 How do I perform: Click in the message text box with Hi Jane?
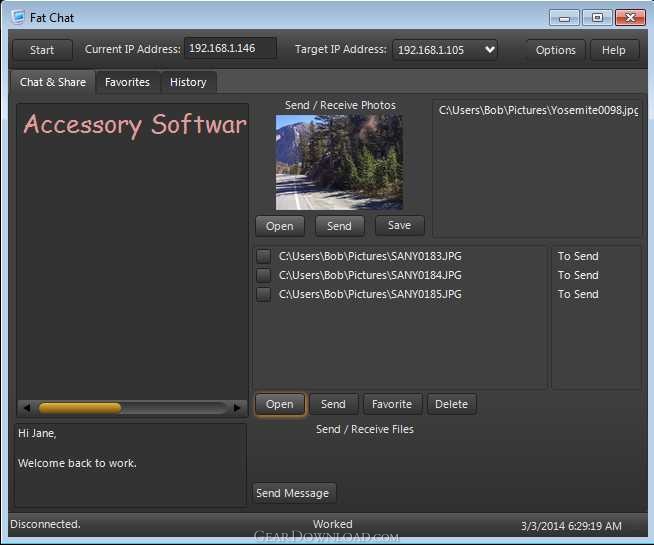click(131, 464)
